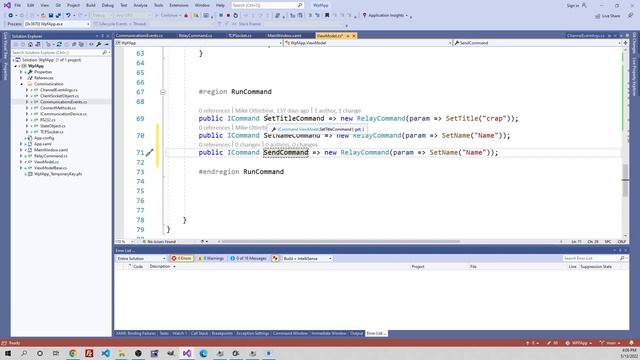Click the Save icon in toolbar

click(x=51, y=16)
